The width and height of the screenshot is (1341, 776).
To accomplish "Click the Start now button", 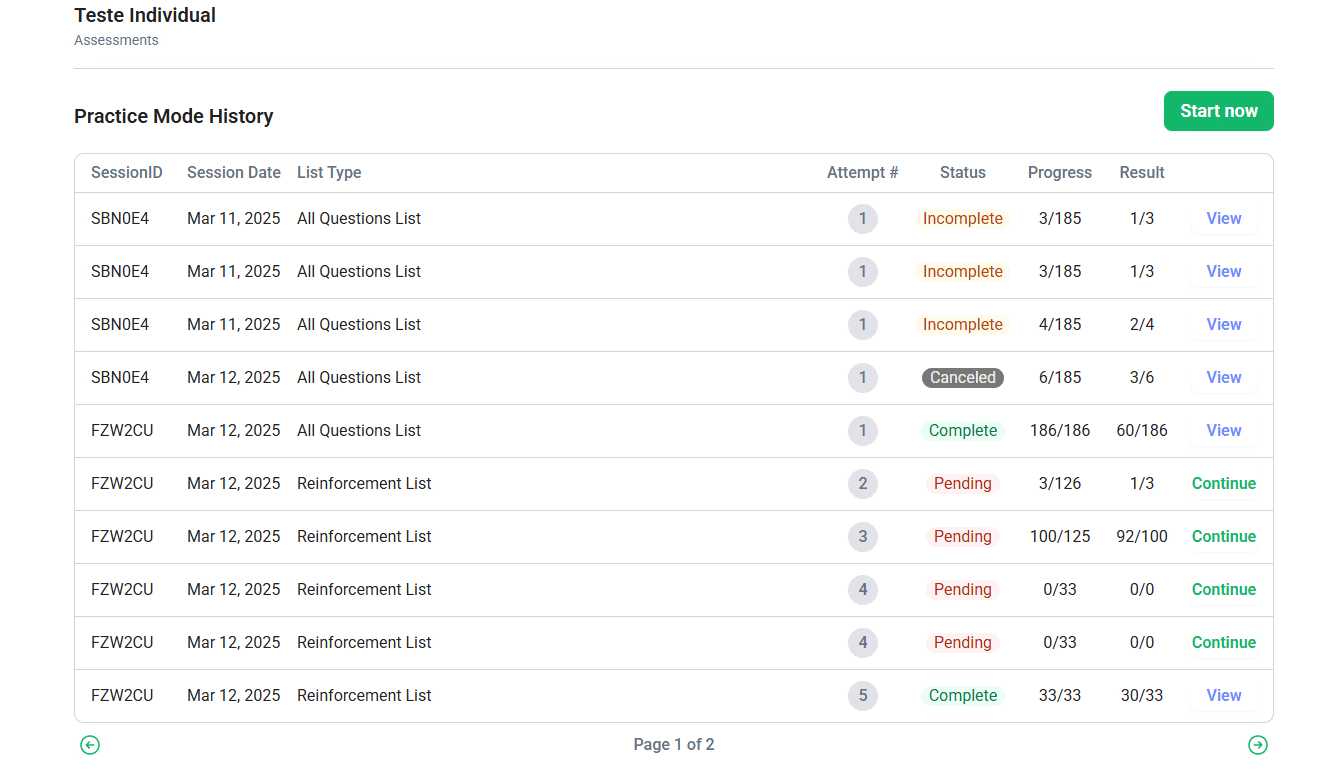I will pos(1219,111).
